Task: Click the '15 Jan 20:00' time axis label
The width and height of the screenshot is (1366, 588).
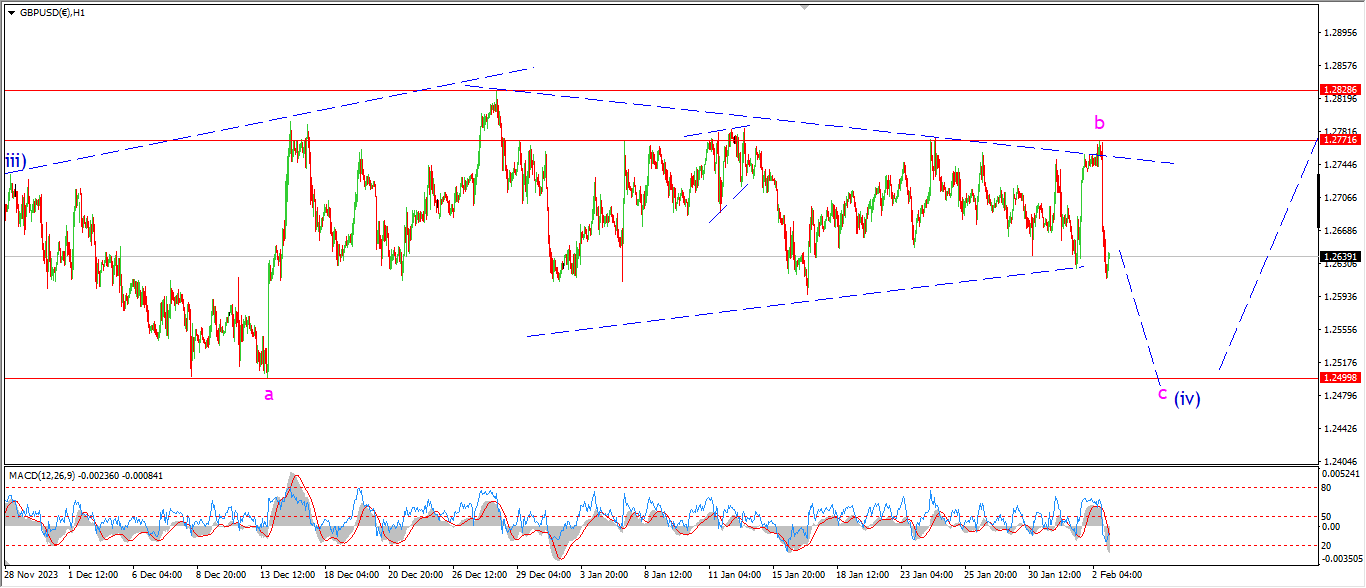Action: point(796,576)
